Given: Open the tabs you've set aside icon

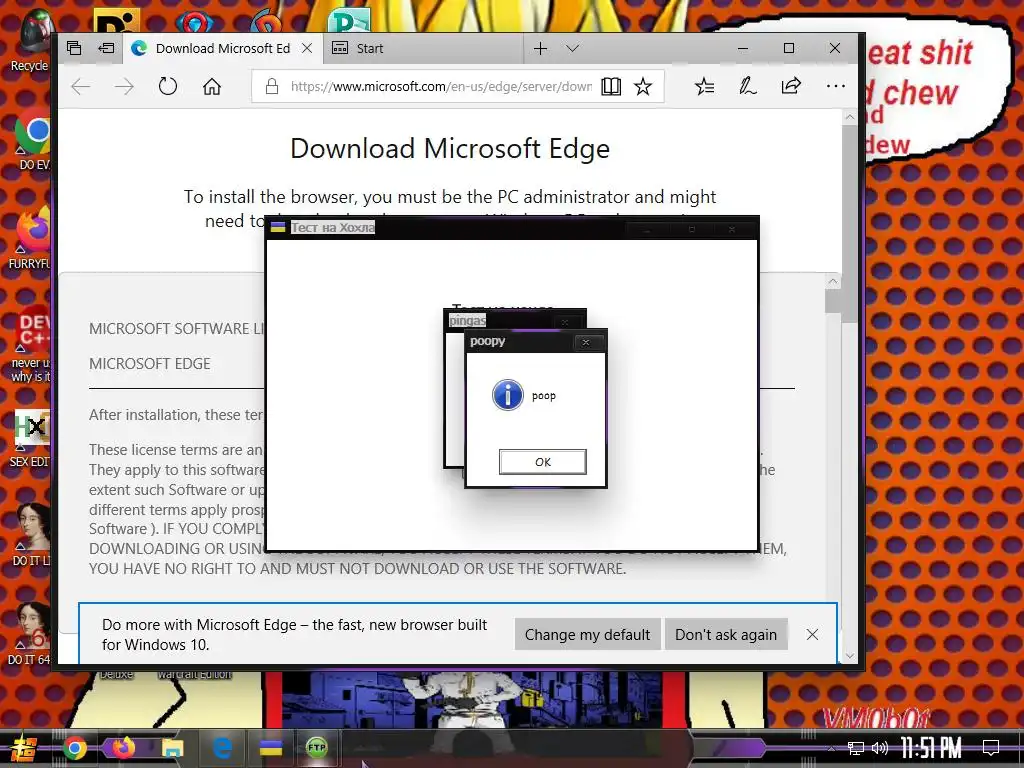Looking at the screenshot, I should pos(74,48).
